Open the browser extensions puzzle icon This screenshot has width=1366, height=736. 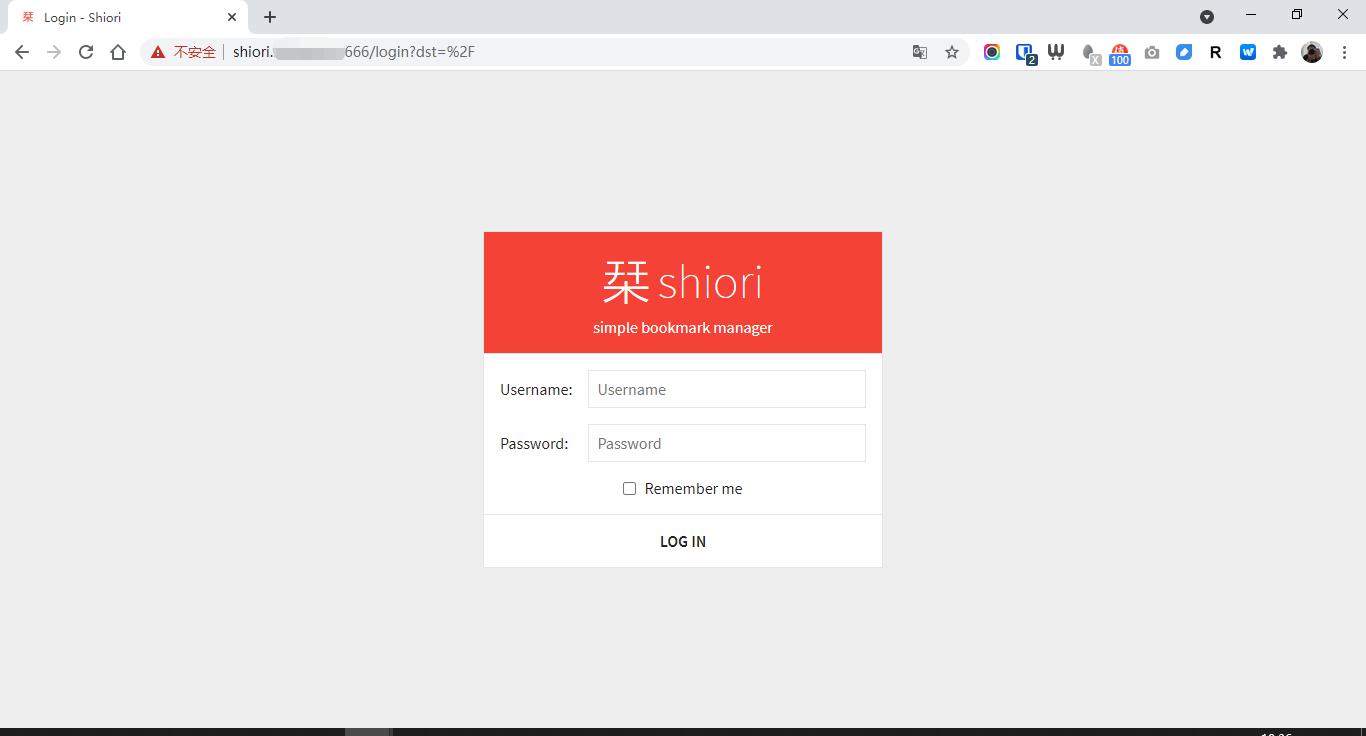pyautogui.click(x=1279, y=51)
